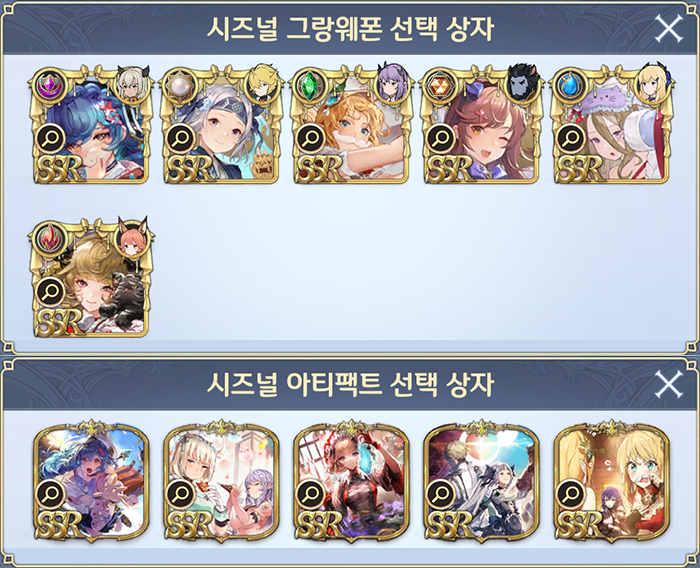Choose the purple-haired character portrait badge
The height and width of the screenshot is (568, 700).
click(393, 84)
